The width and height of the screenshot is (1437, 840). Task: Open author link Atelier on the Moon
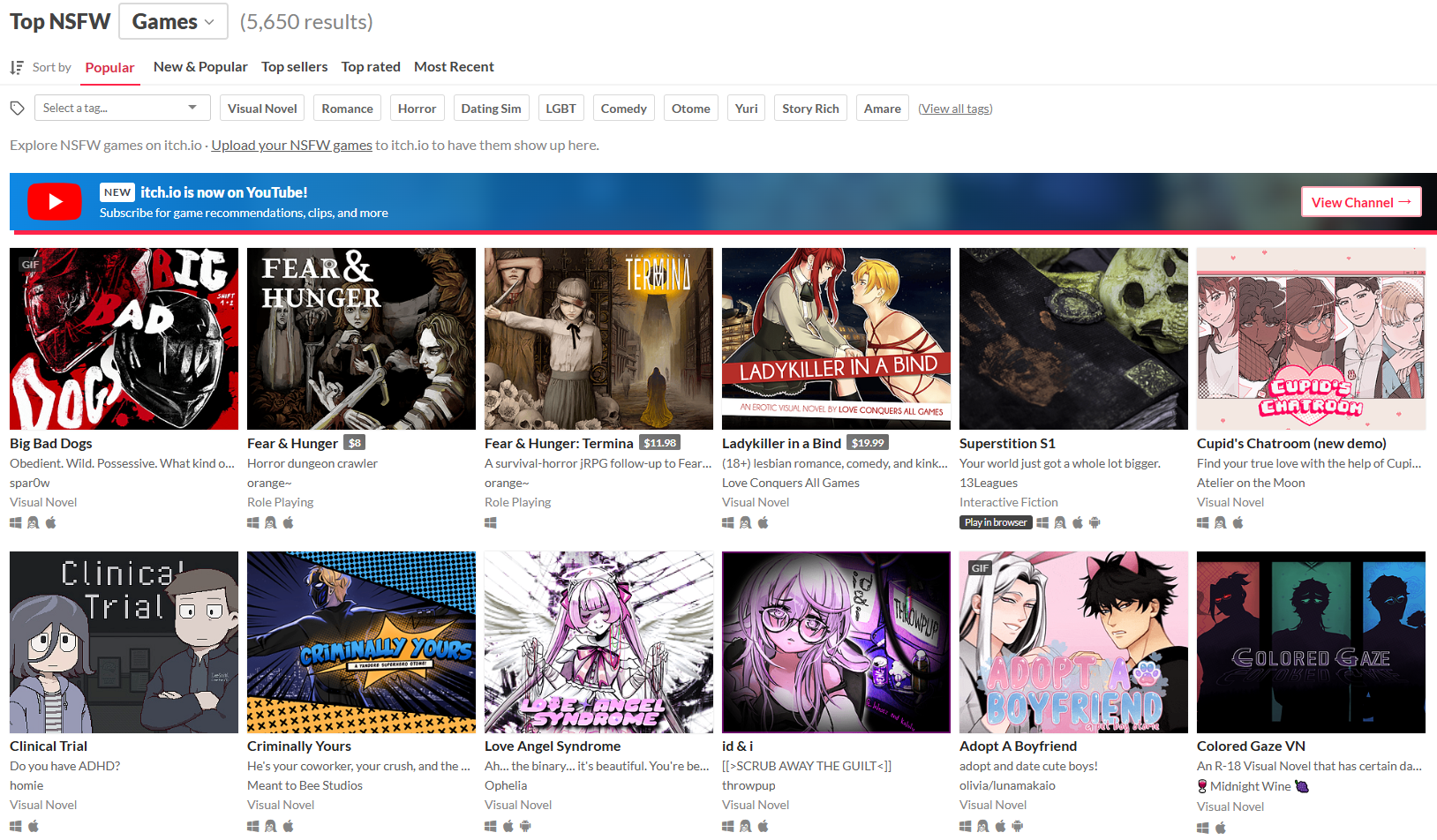tap(1251, 483)
